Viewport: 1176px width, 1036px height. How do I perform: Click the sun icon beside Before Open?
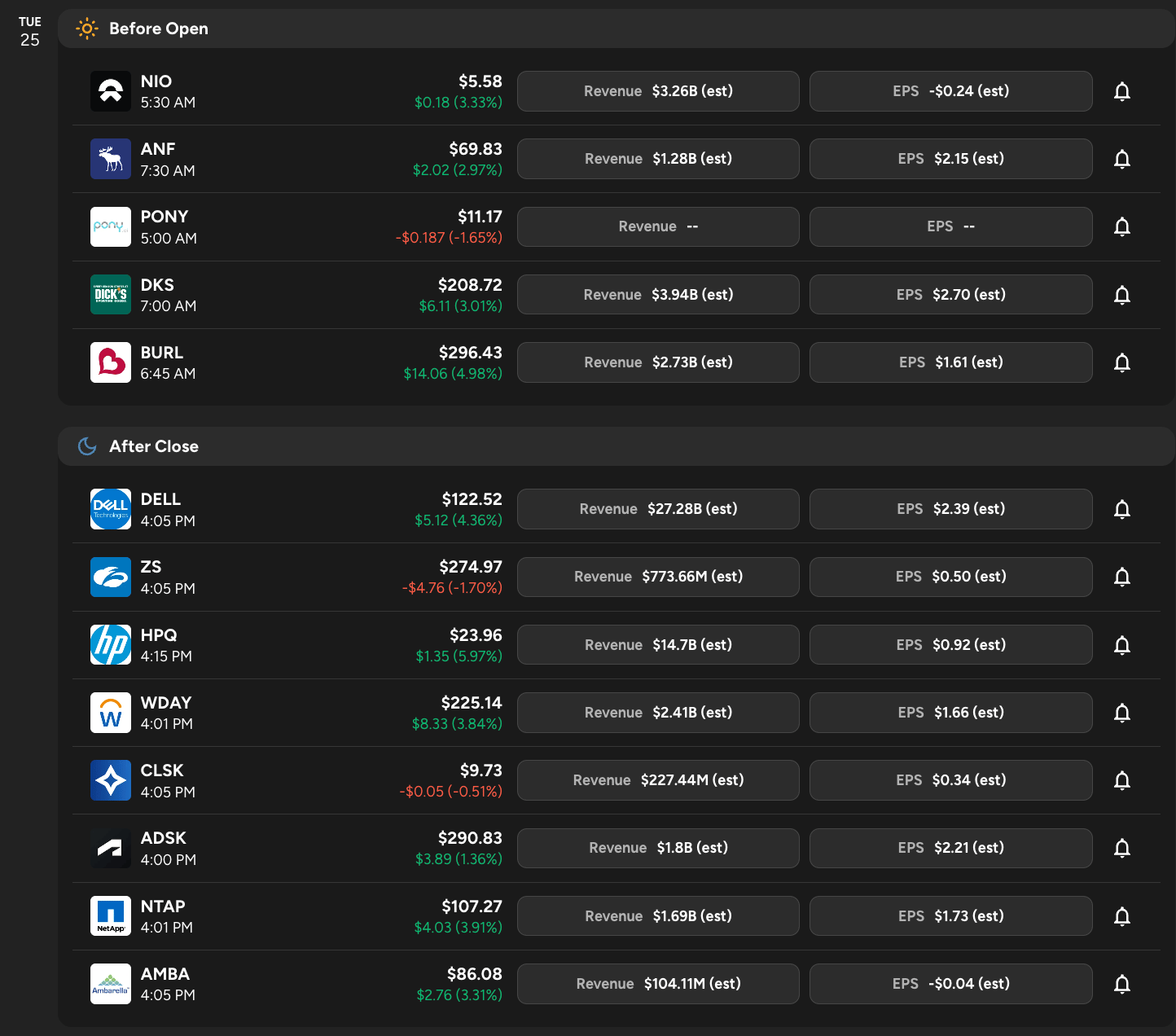pos(87,29)
